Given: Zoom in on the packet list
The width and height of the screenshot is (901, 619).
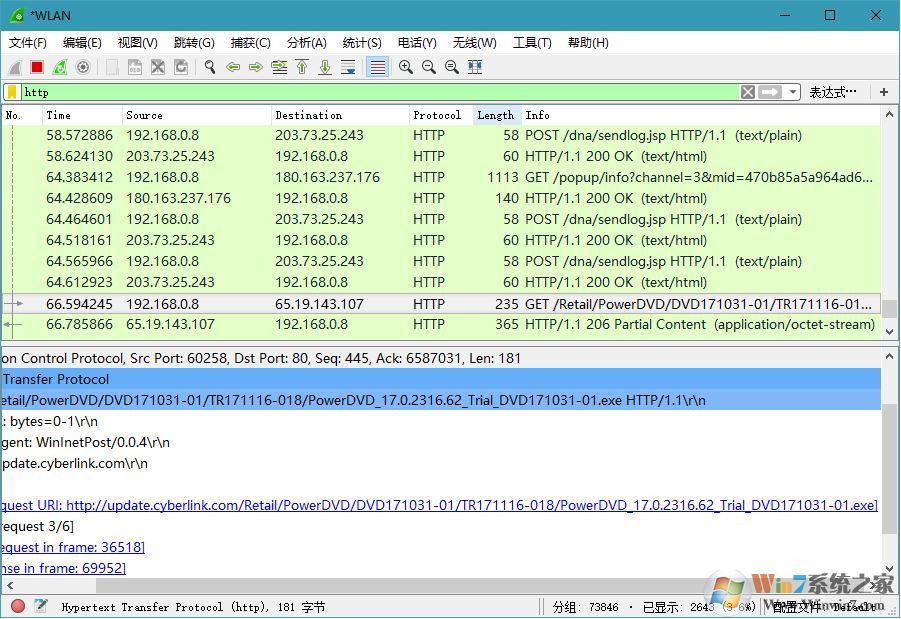Looking at the screenshot, I should tap(405, 67).
